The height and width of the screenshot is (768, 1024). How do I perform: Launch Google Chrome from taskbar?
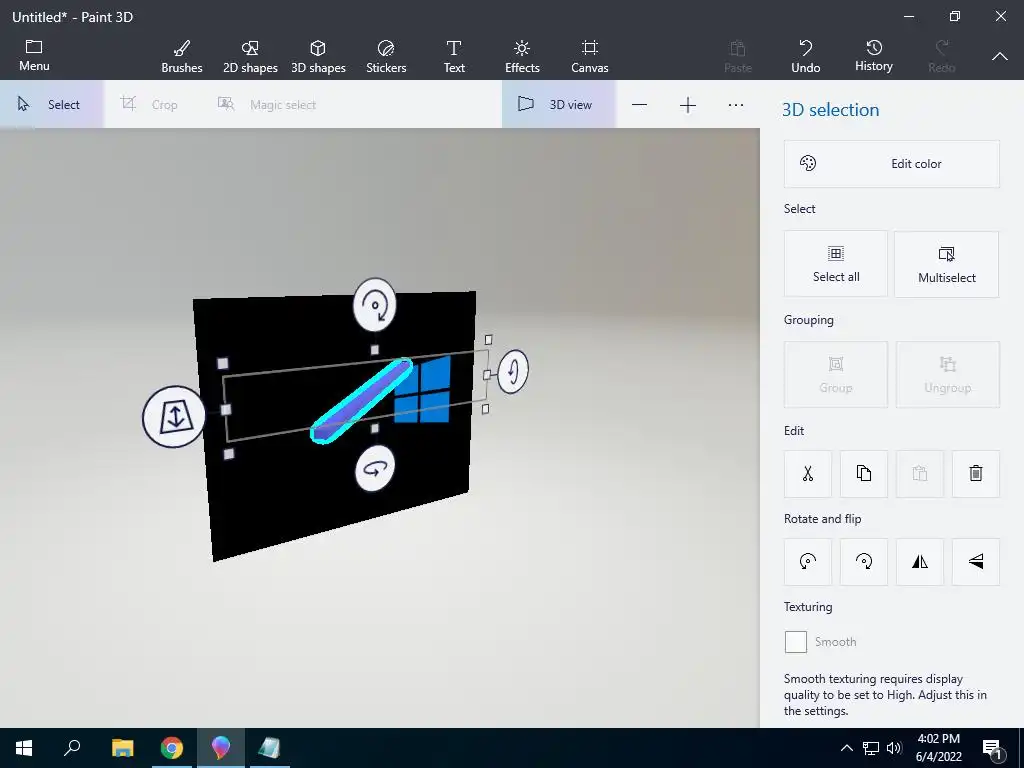click(x=172, y=748)
